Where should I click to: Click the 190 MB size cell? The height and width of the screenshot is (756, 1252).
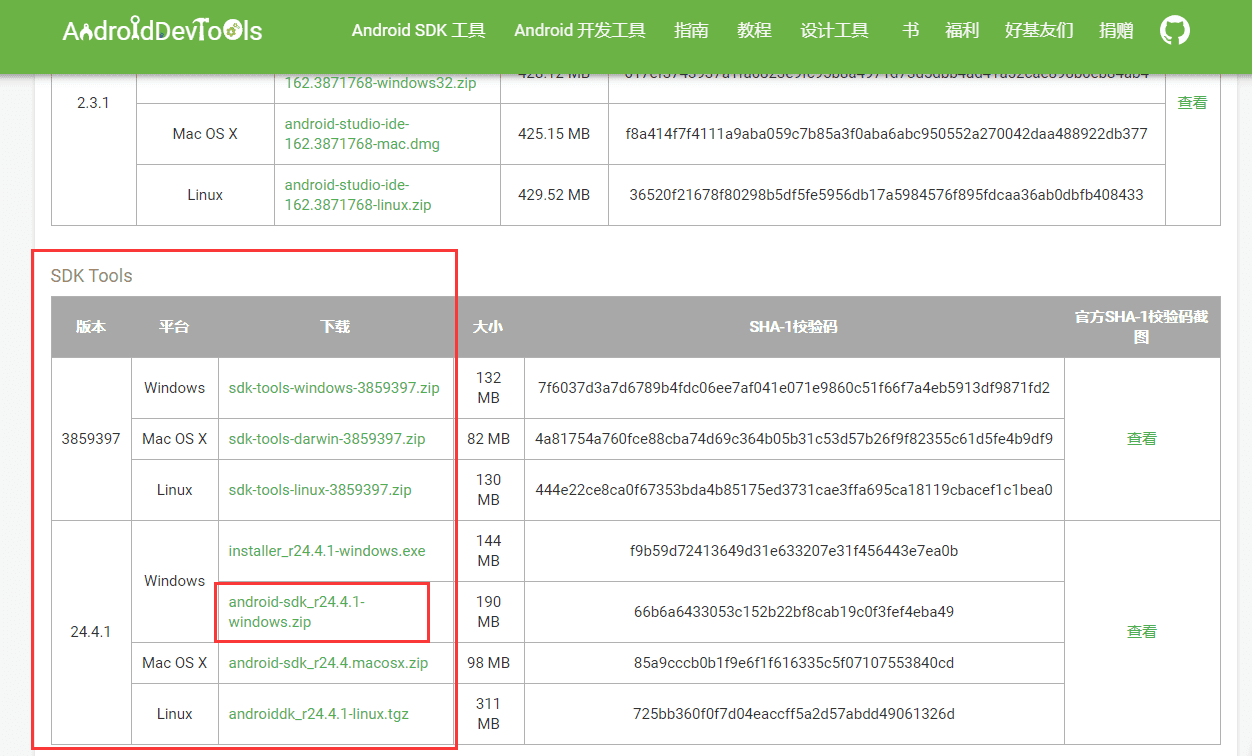coord(488,612)
